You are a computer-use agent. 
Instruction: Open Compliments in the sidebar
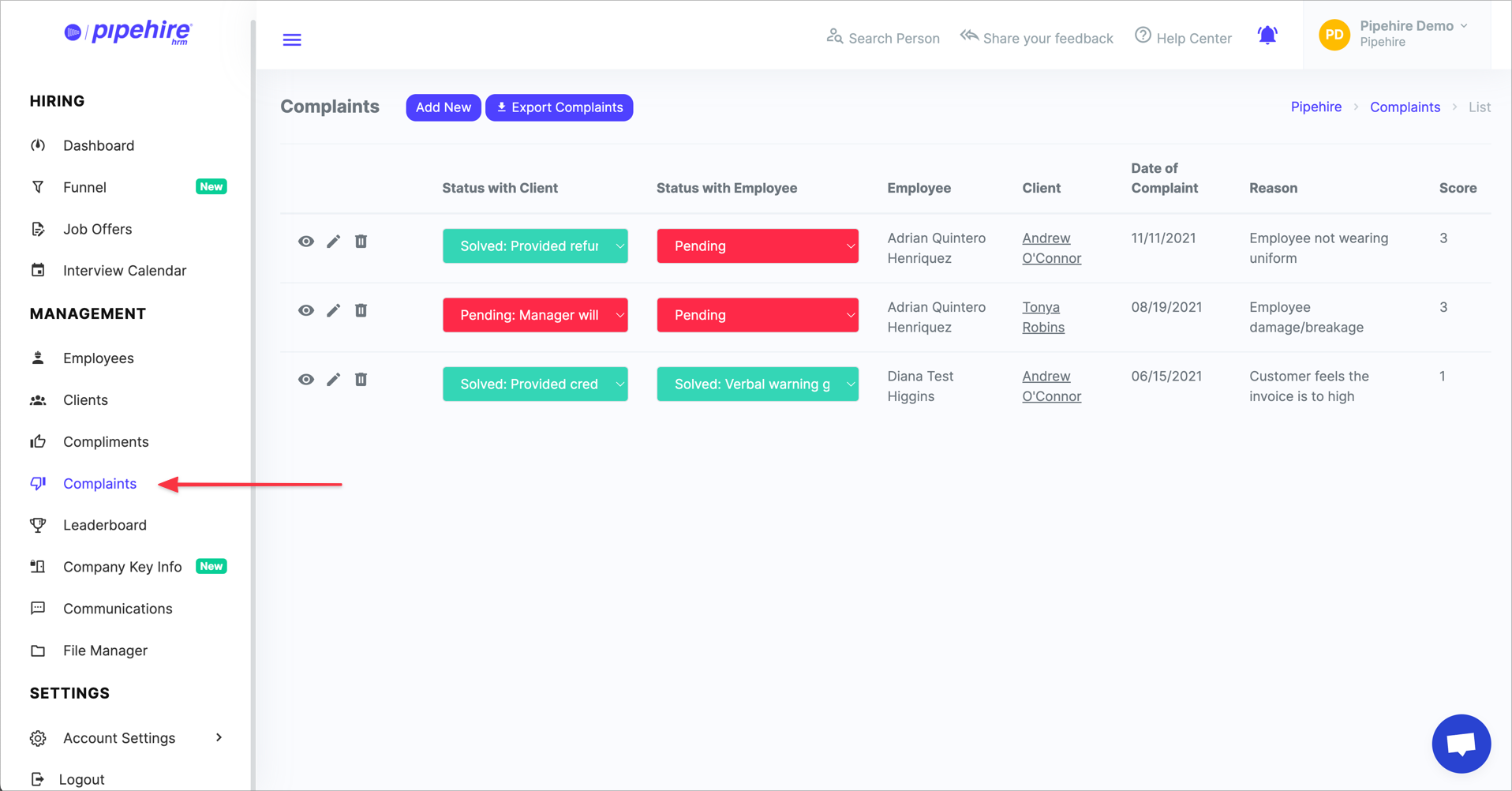(106, 442)
